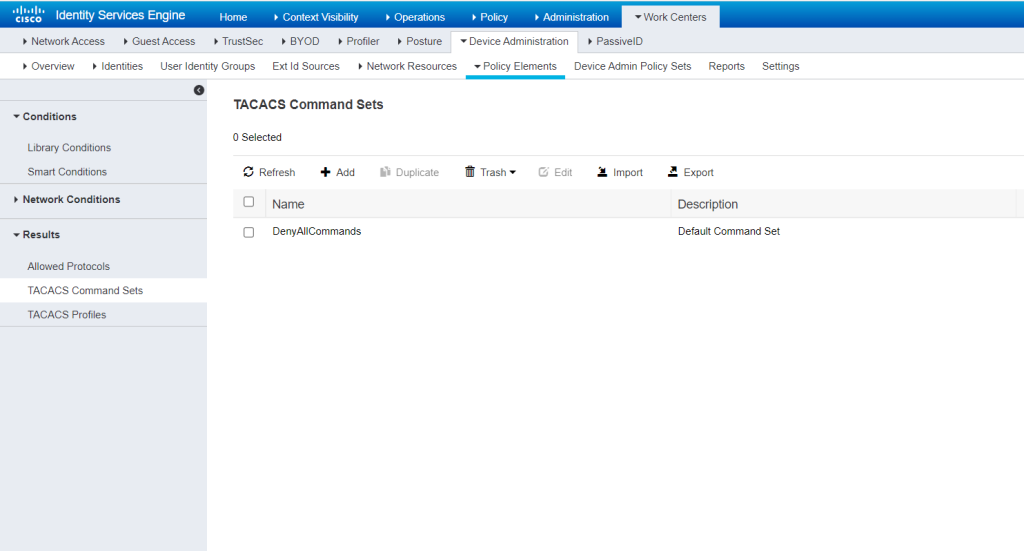Click the Edit toolbar button
1024x551 pixels.
[555, 172]
